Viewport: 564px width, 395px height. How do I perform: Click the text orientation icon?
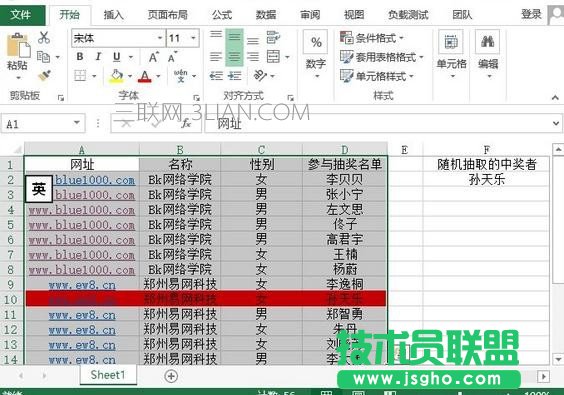(x=260, y=76)
